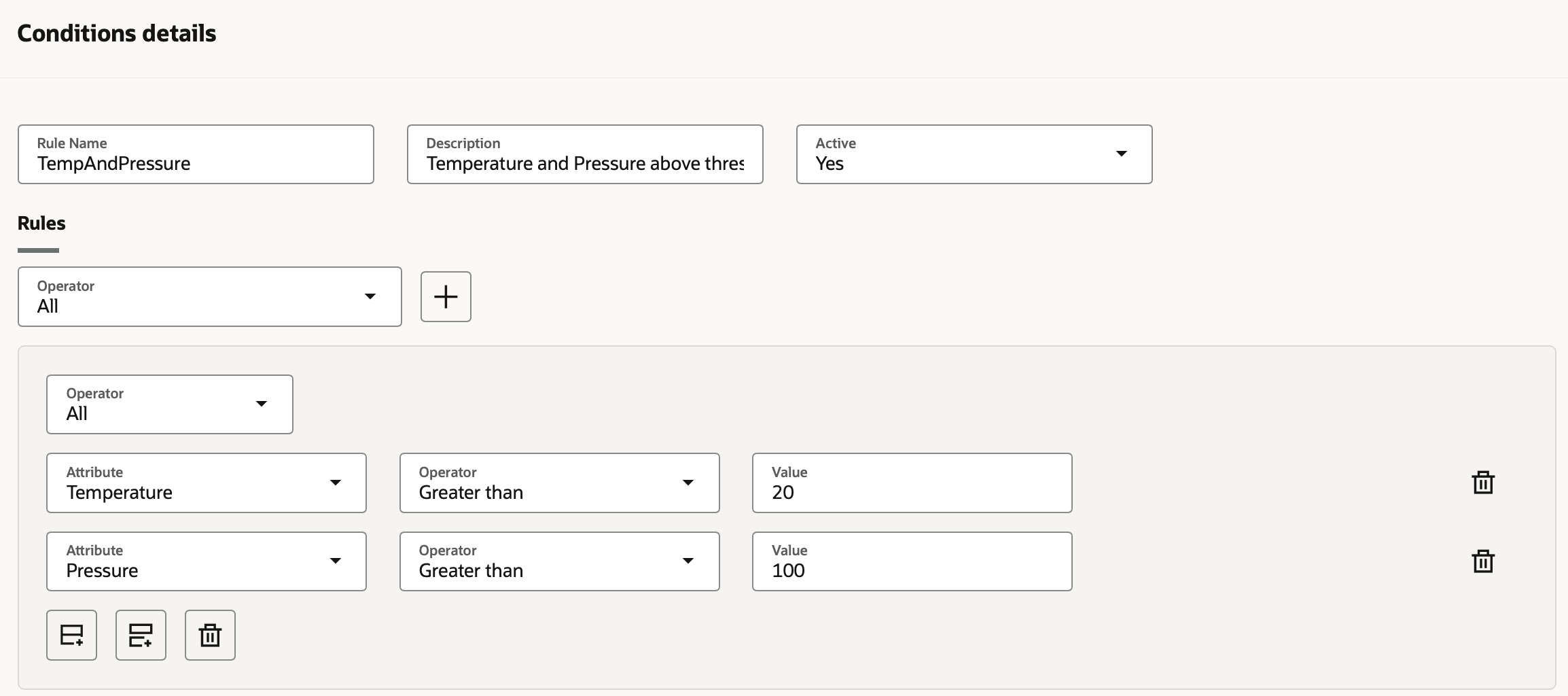The height and width of the screenshot is (696, 1568).
Task: Click the progress bar under Rules heading
Action: 39,251
